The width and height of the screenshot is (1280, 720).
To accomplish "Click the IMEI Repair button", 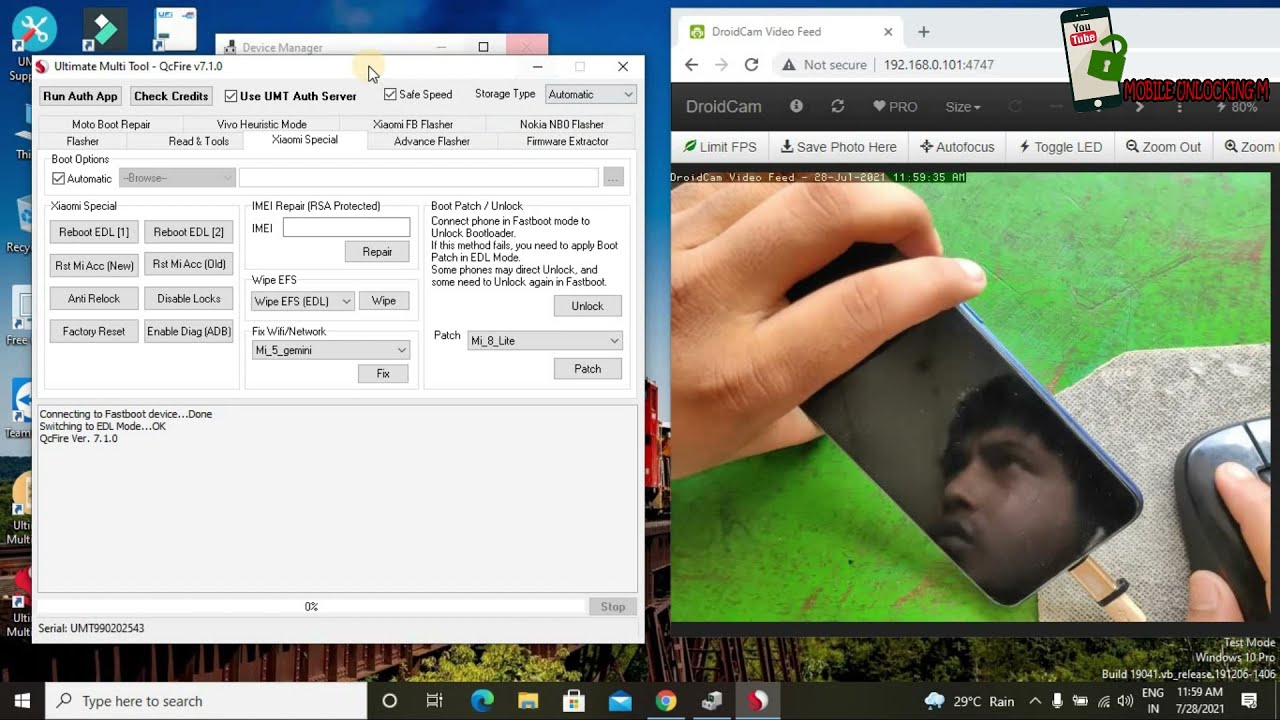I will coord(377,252).
